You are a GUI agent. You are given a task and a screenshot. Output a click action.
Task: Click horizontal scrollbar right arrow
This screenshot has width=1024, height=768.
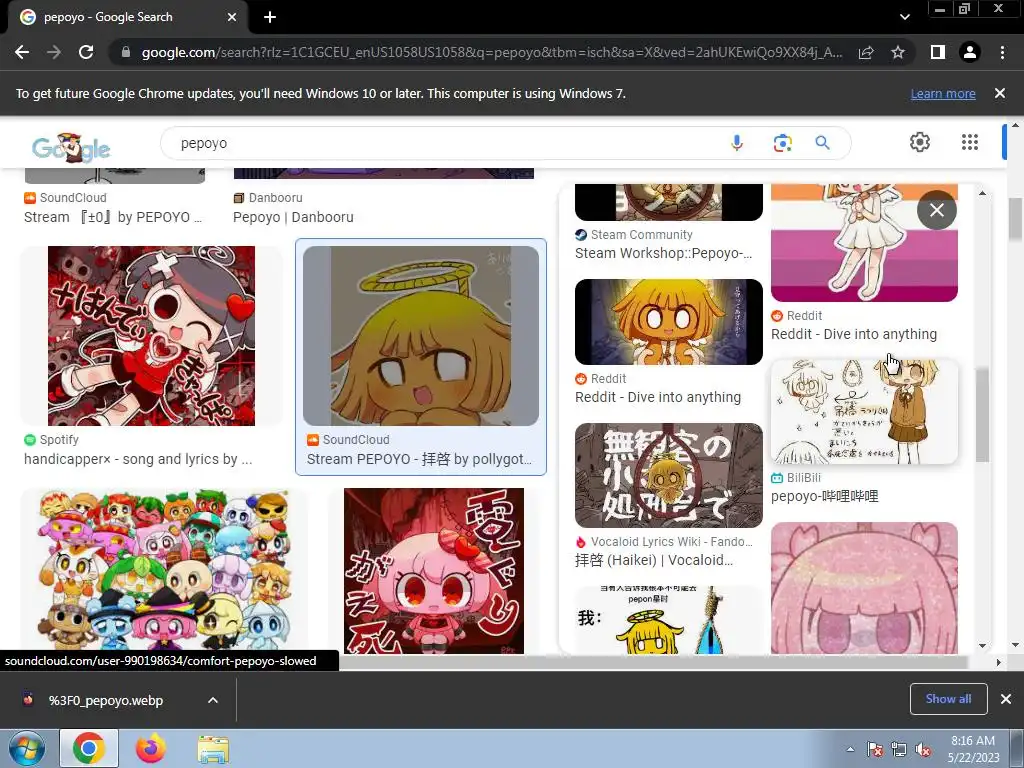click(x=998, y=662)
